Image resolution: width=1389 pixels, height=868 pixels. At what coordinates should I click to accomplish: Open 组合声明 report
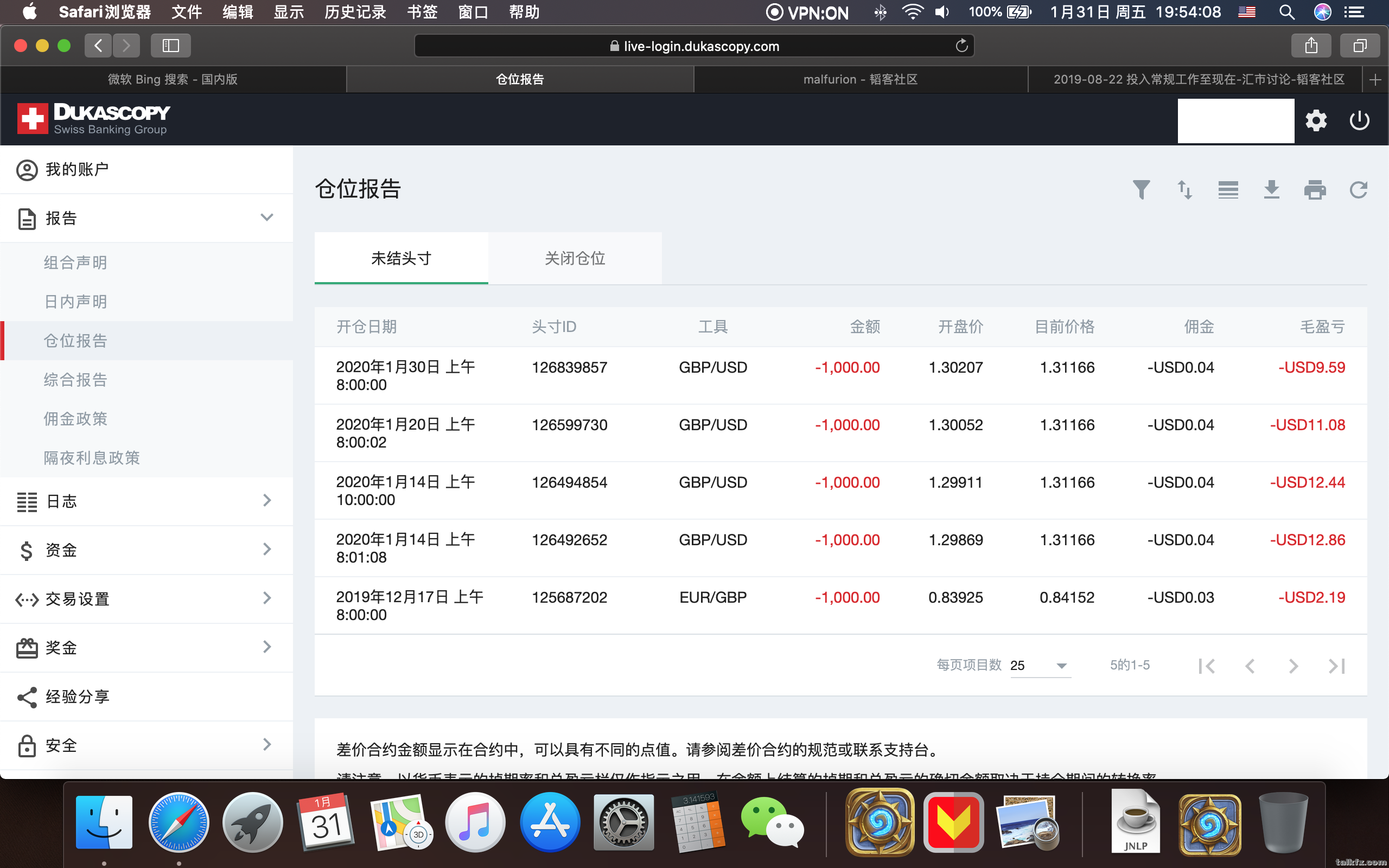pos(75,263)
